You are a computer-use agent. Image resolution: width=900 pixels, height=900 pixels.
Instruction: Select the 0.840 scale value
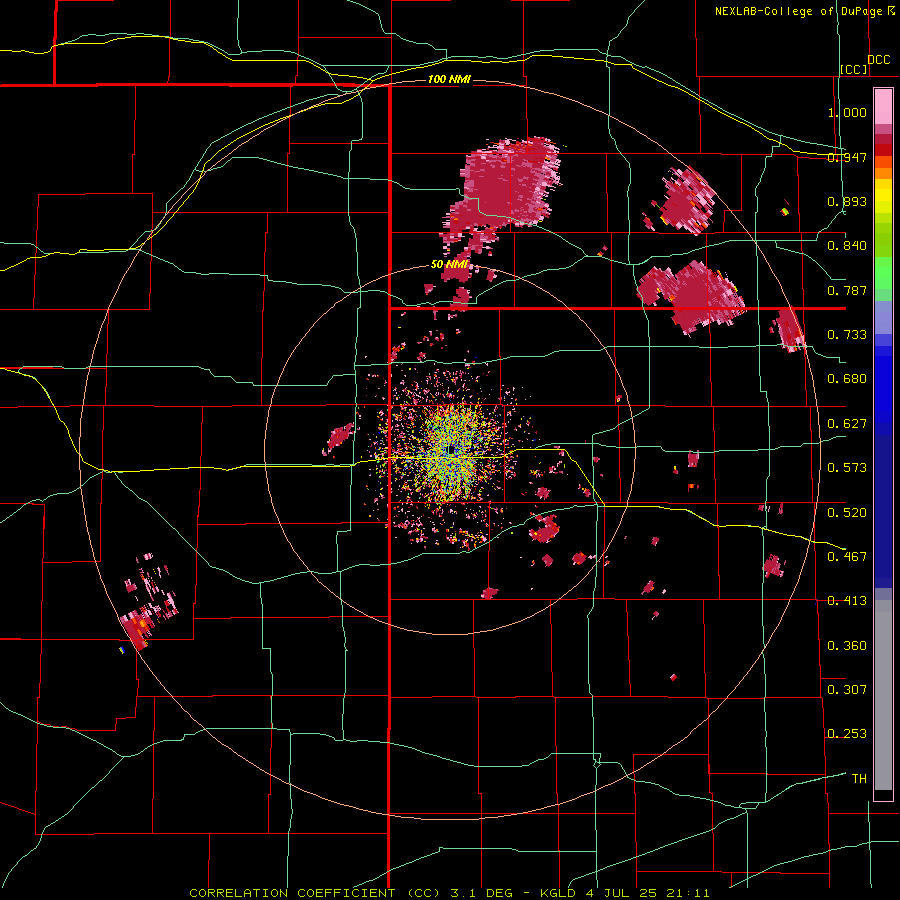pyautogui.click(x=847, y=246)
